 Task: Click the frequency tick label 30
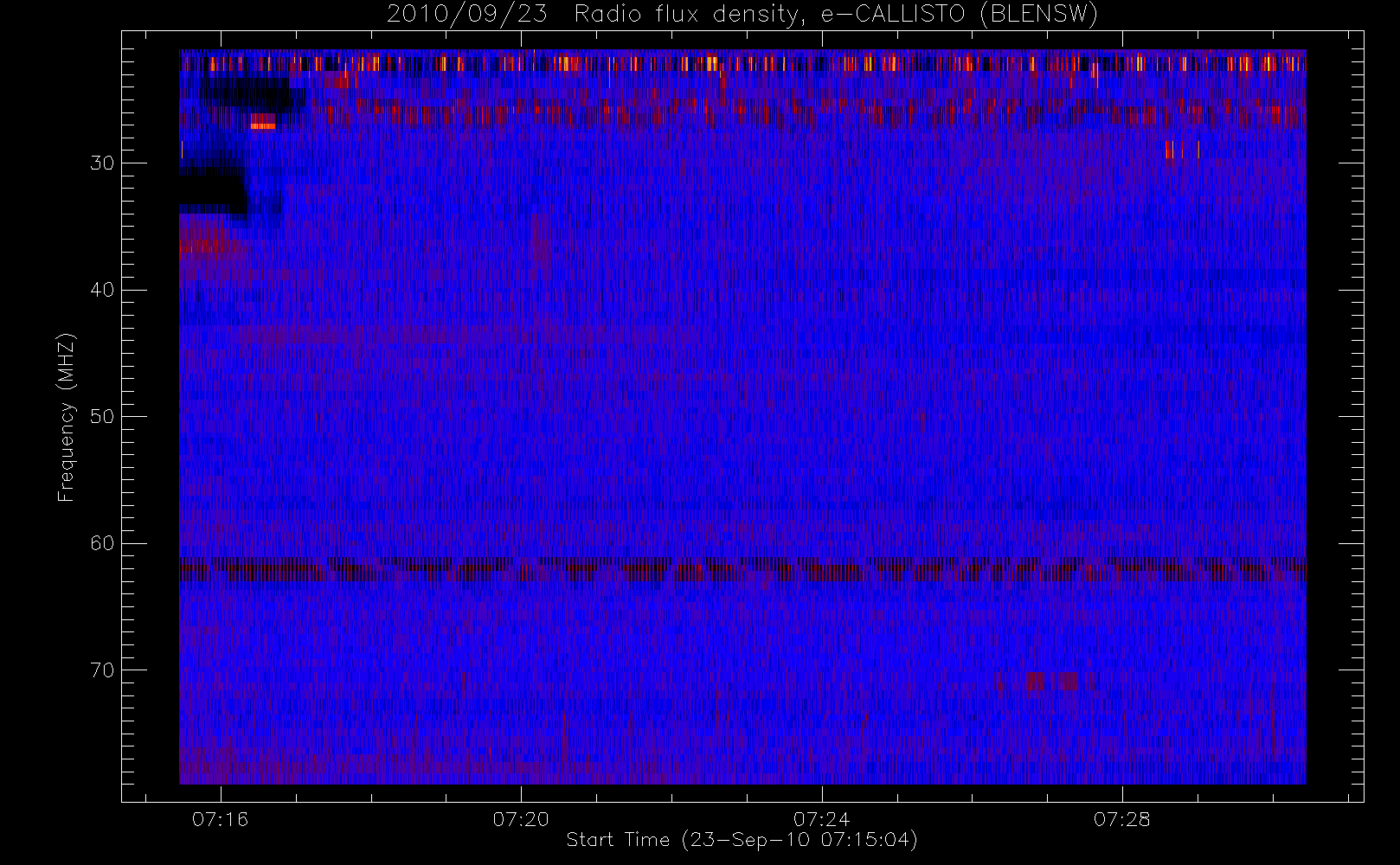click(x=102, y=163)
